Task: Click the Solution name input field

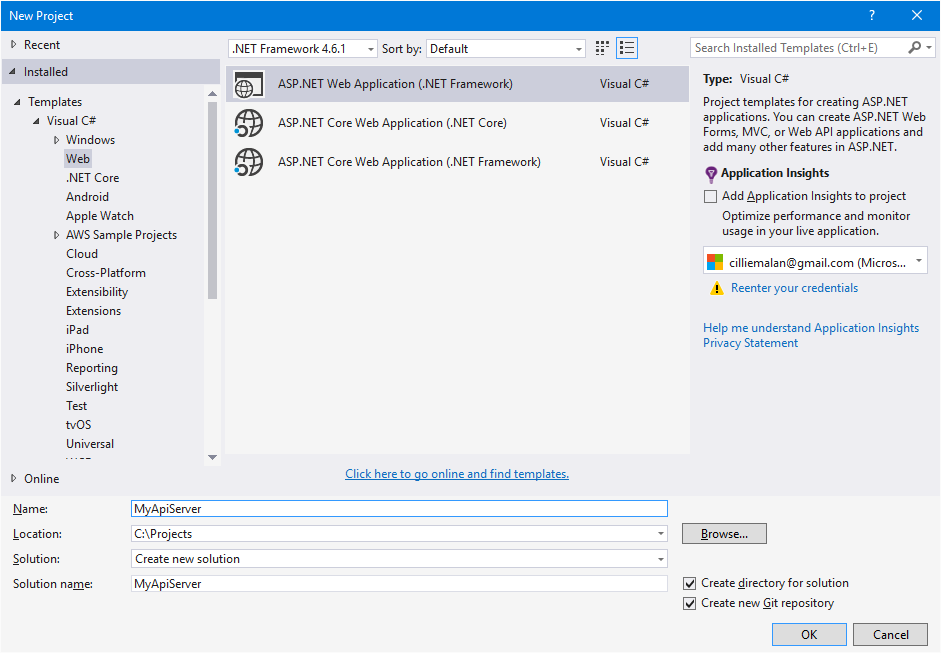Action: (x=399, y=583)
